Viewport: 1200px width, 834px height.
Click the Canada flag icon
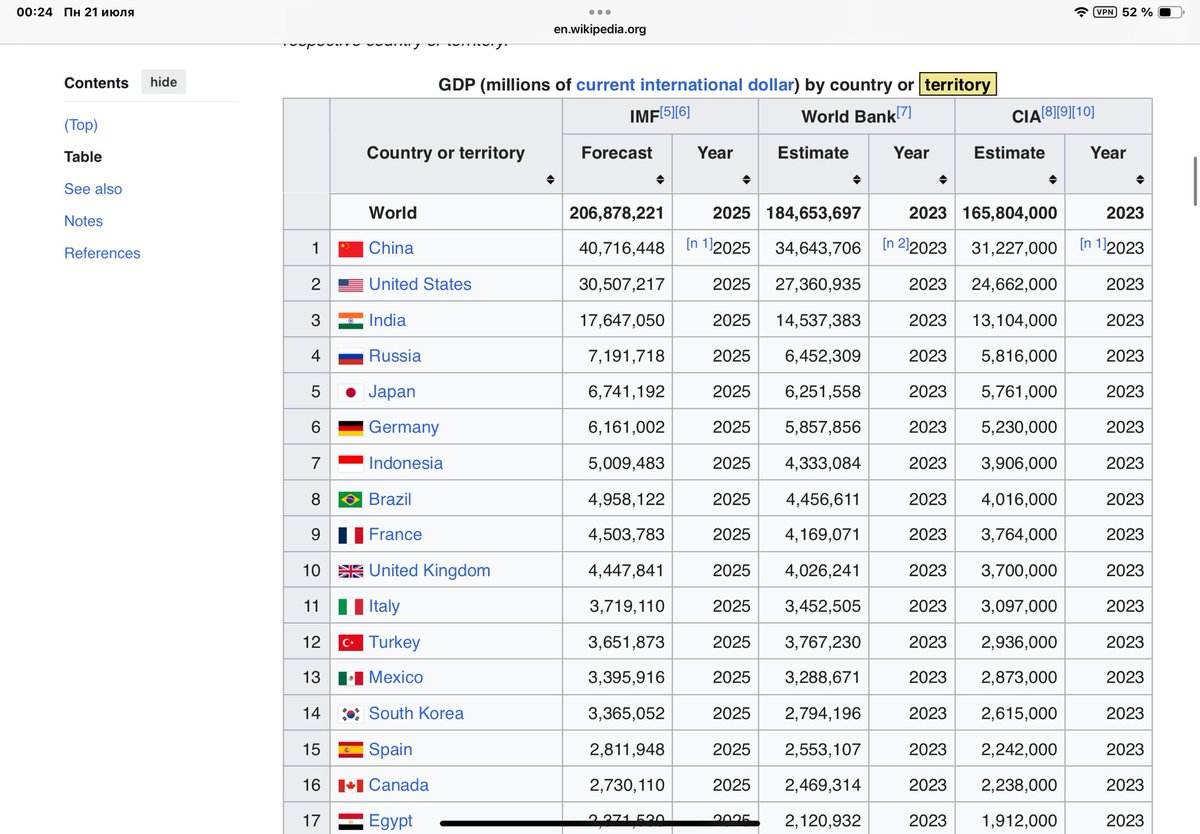click(350, 786)
